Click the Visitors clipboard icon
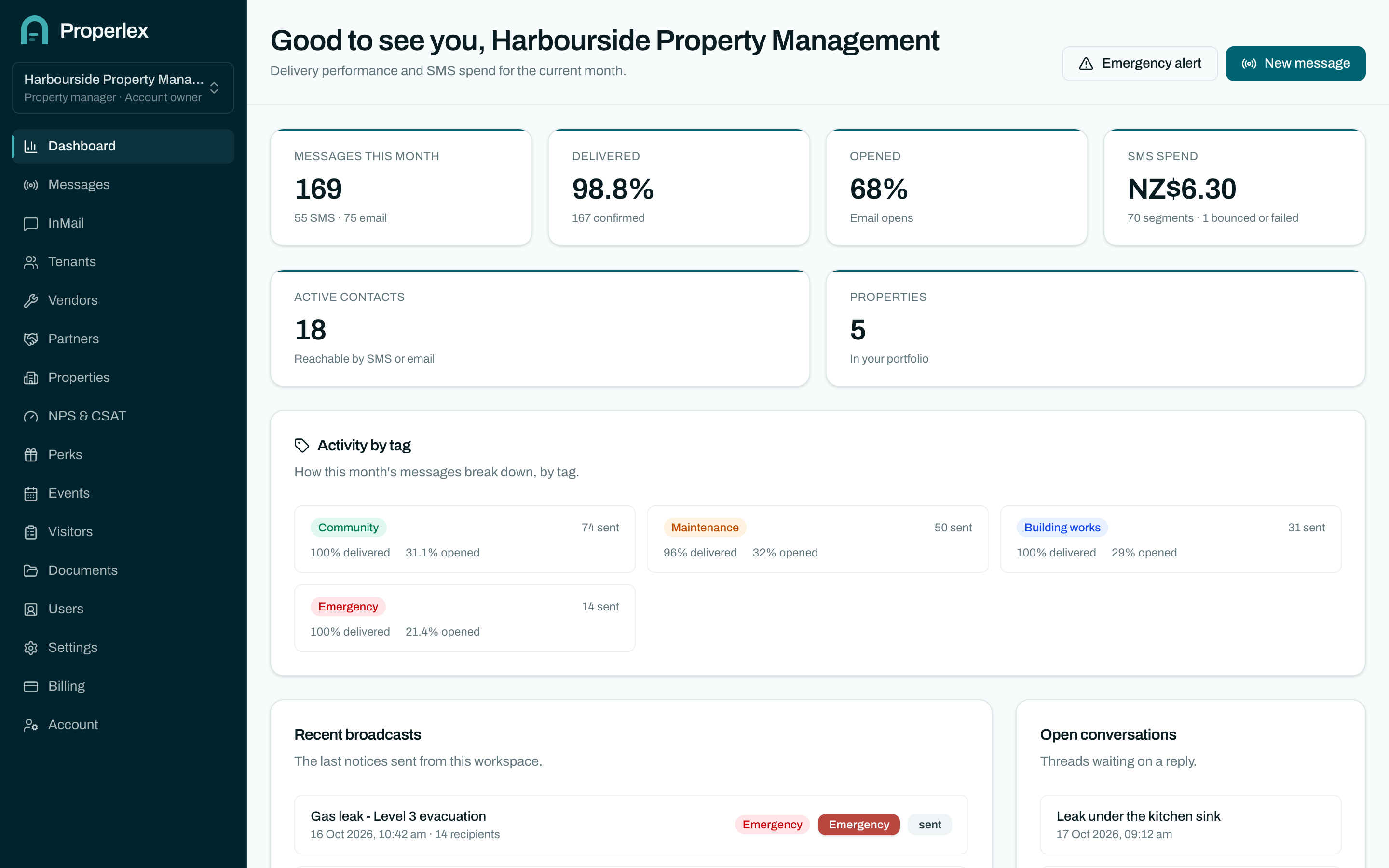 click(x=31, y=531)
